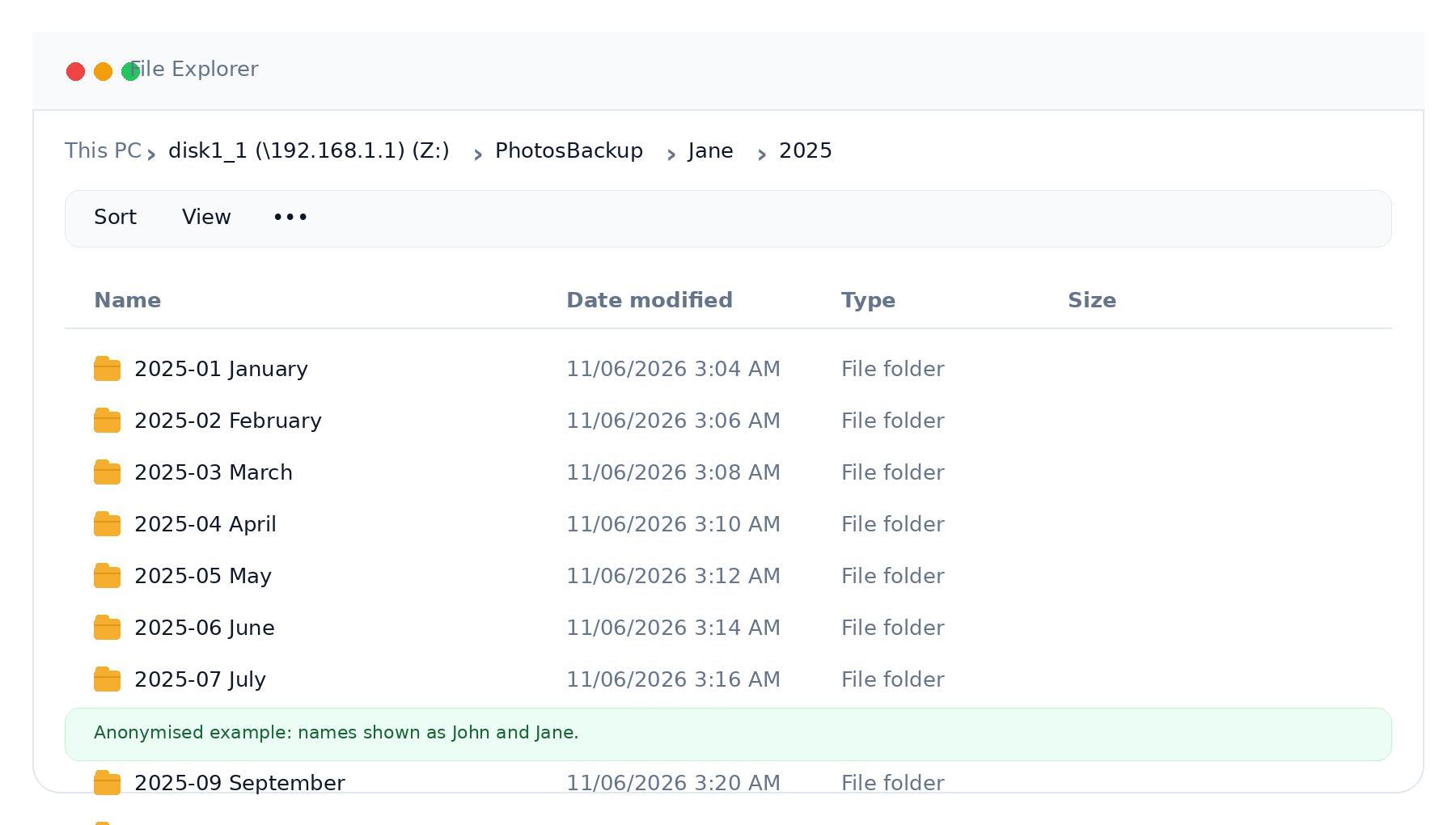Select the 2025-03 March folder icon

(107, 472)
